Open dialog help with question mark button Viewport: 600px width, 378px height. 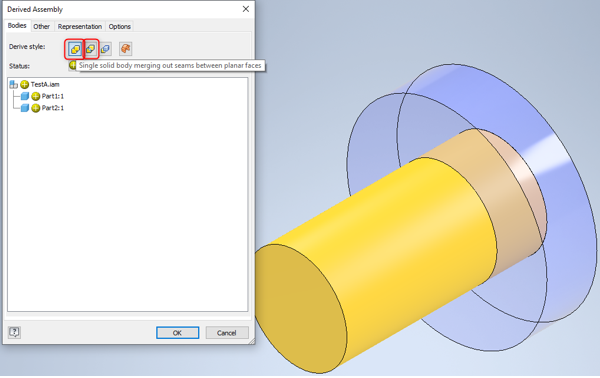coord(14,332)
